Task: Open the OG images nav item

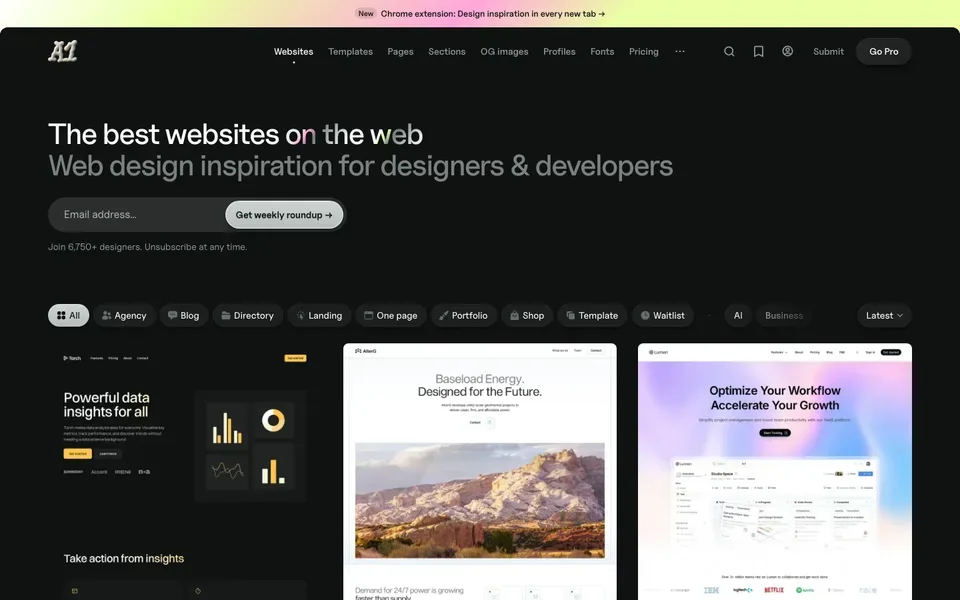Action: [504, 51]
